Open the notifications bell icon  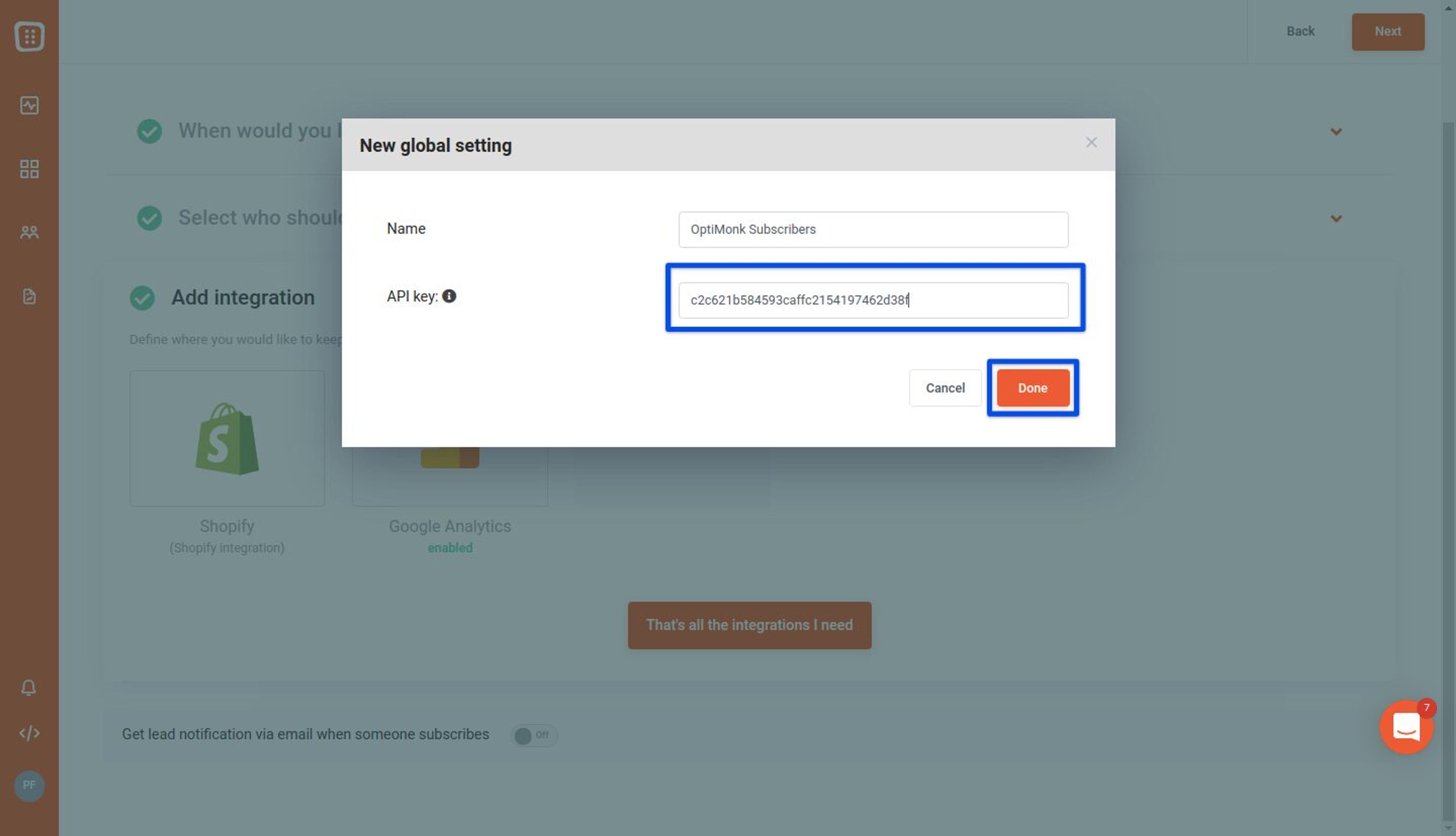pyautogui.click(x=29, y=687)
